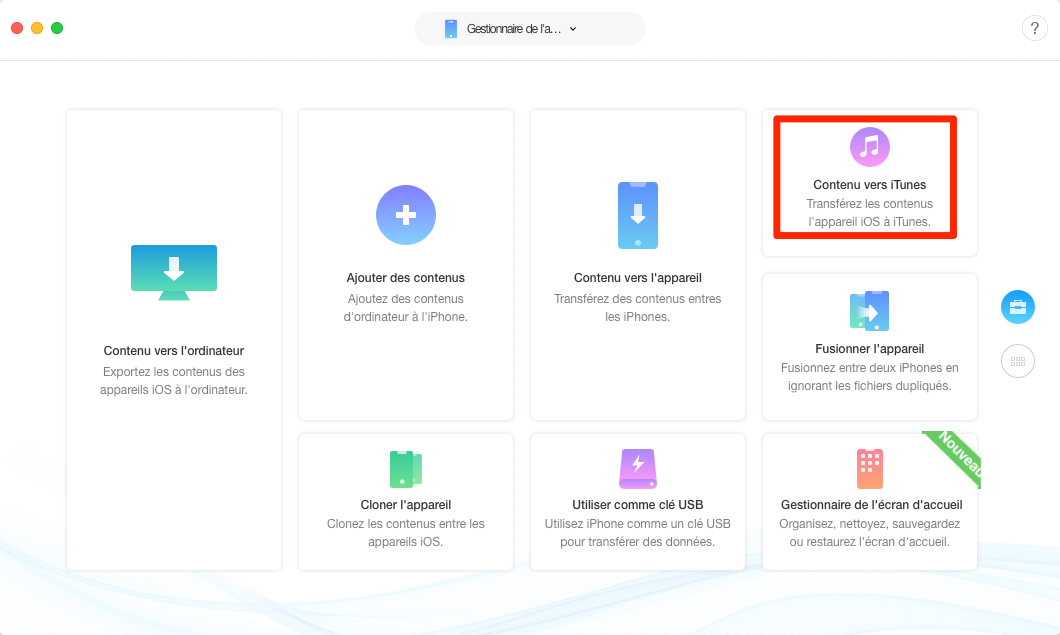Click the description 'Fusionnez entre deux iPhones en ignorant les fichiers dupliqués.'

(869, 377)
